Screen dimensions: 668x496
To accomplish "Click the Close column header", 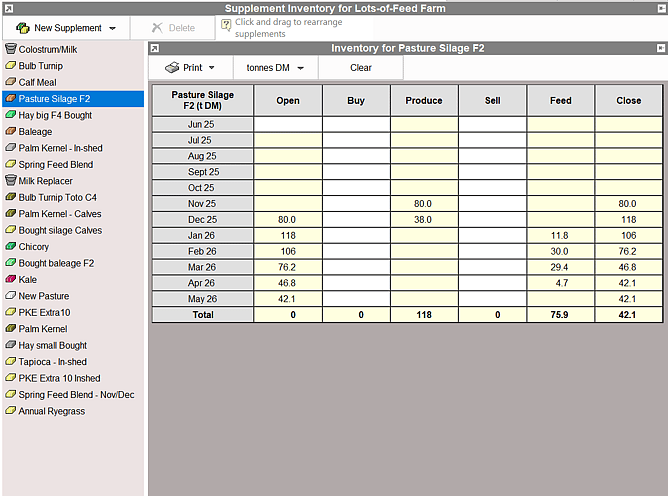I will [629, 101].
